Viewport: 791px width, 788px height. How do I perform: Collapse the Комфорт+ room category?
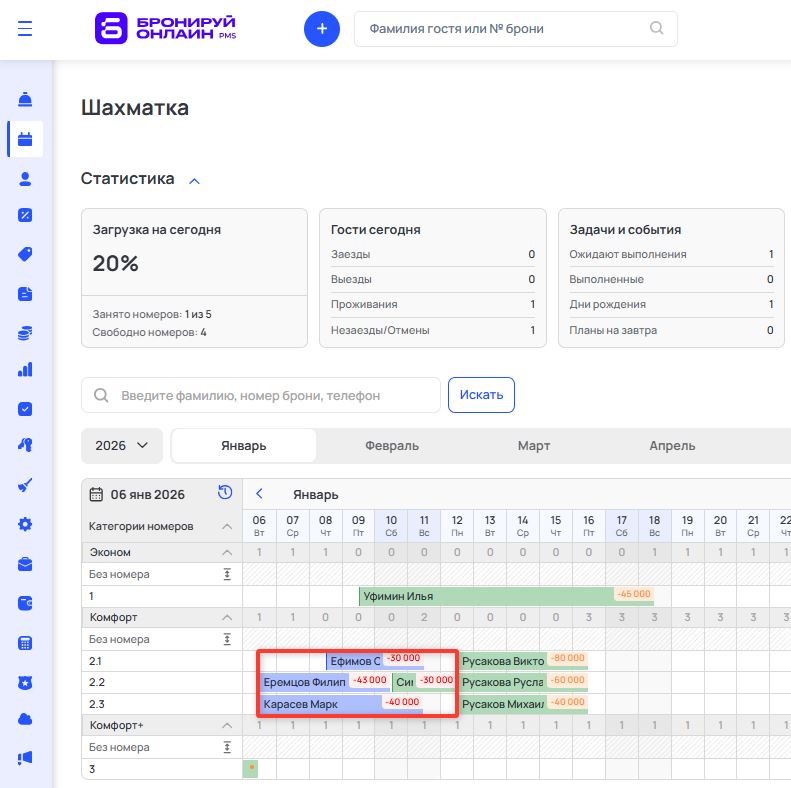click(x=227, y=725)
